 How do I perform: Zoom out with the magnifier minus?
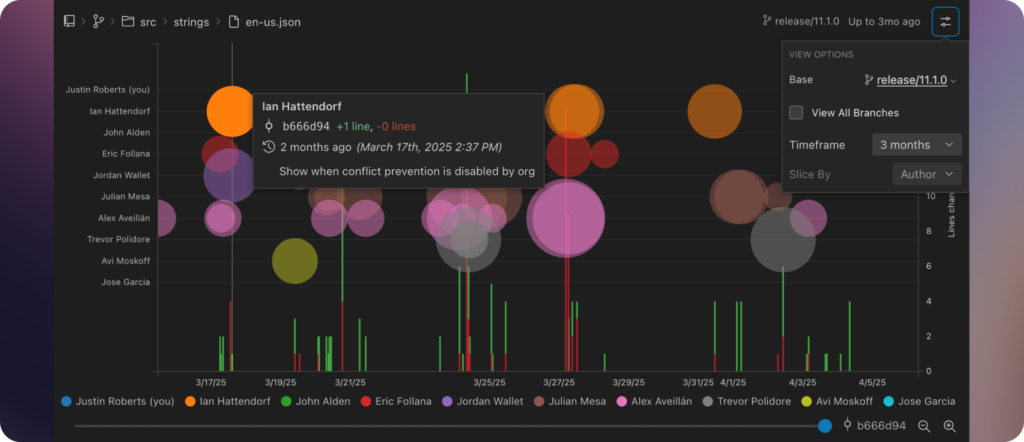point(924,426)
